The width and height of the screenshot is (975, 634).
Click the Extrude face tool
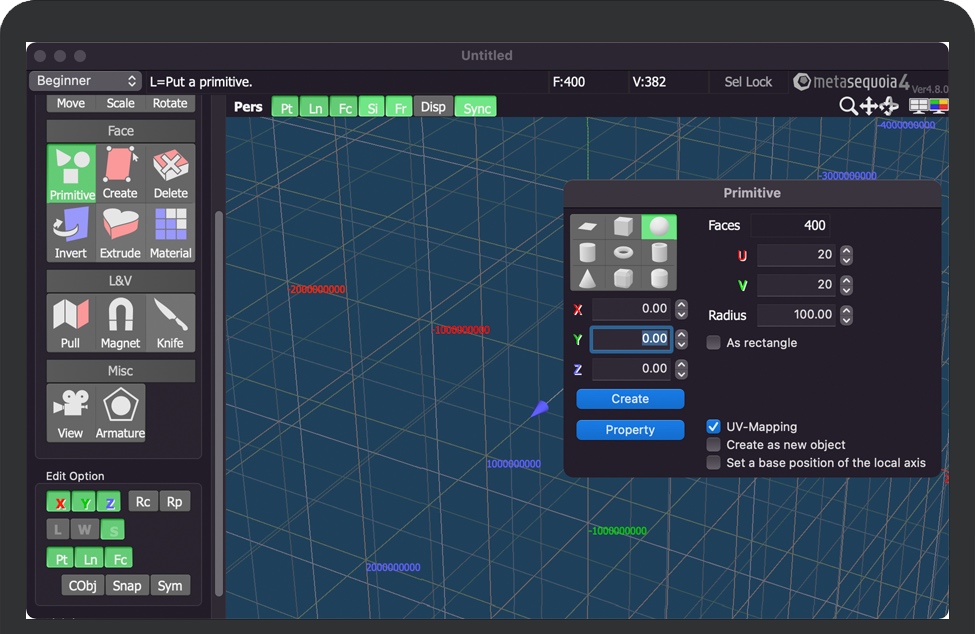pyautogui.click(x=120, y=233)
